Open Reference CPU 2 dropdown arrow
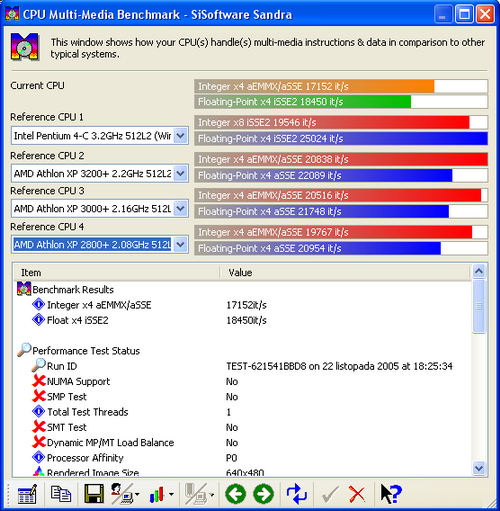This screenshot has width=500, height=511. coord(180,173)
